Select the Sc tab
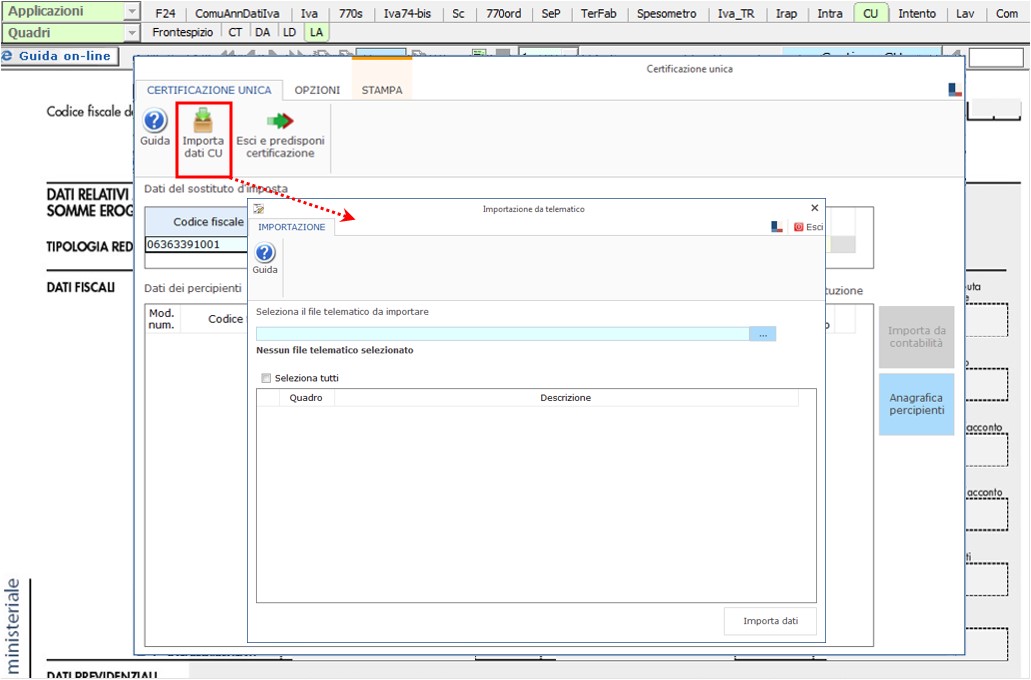 tap(458, 13)
